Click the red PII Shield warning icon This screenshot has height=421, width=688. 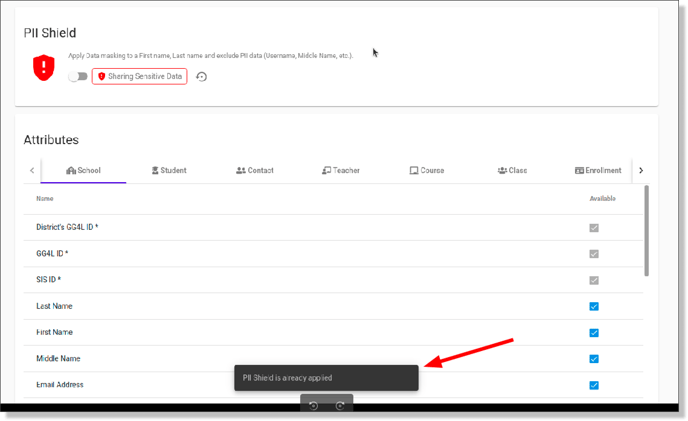[x=44, y=68]
